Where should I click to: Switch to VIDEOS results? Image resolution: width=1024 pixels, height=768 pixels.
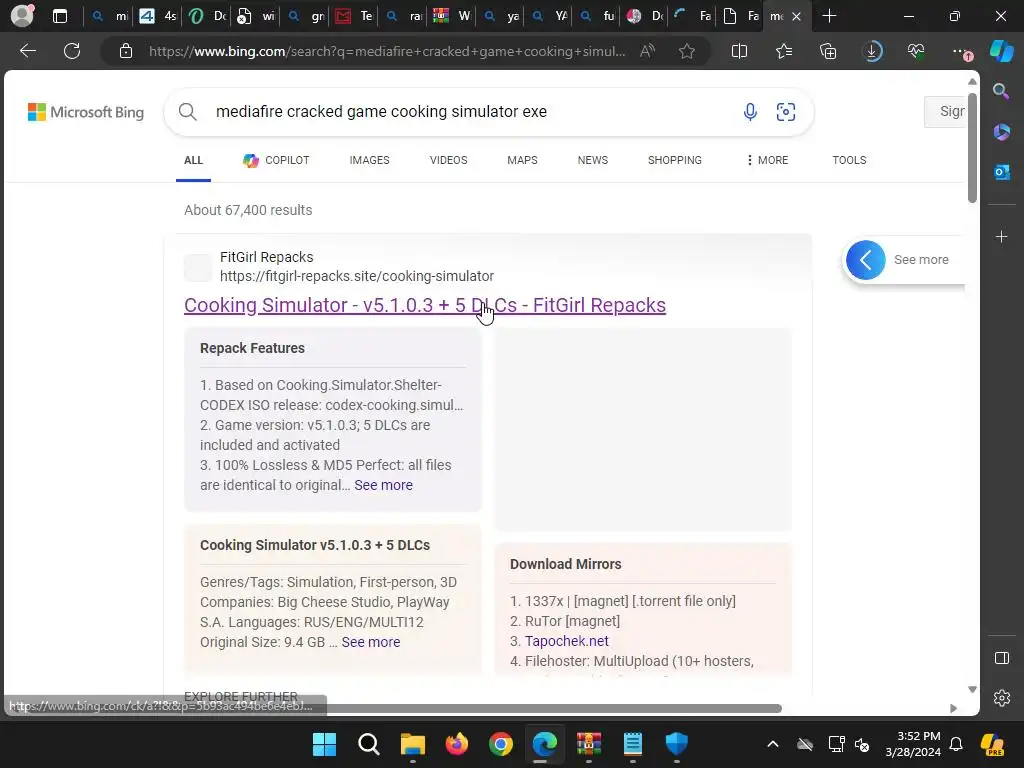448,160
